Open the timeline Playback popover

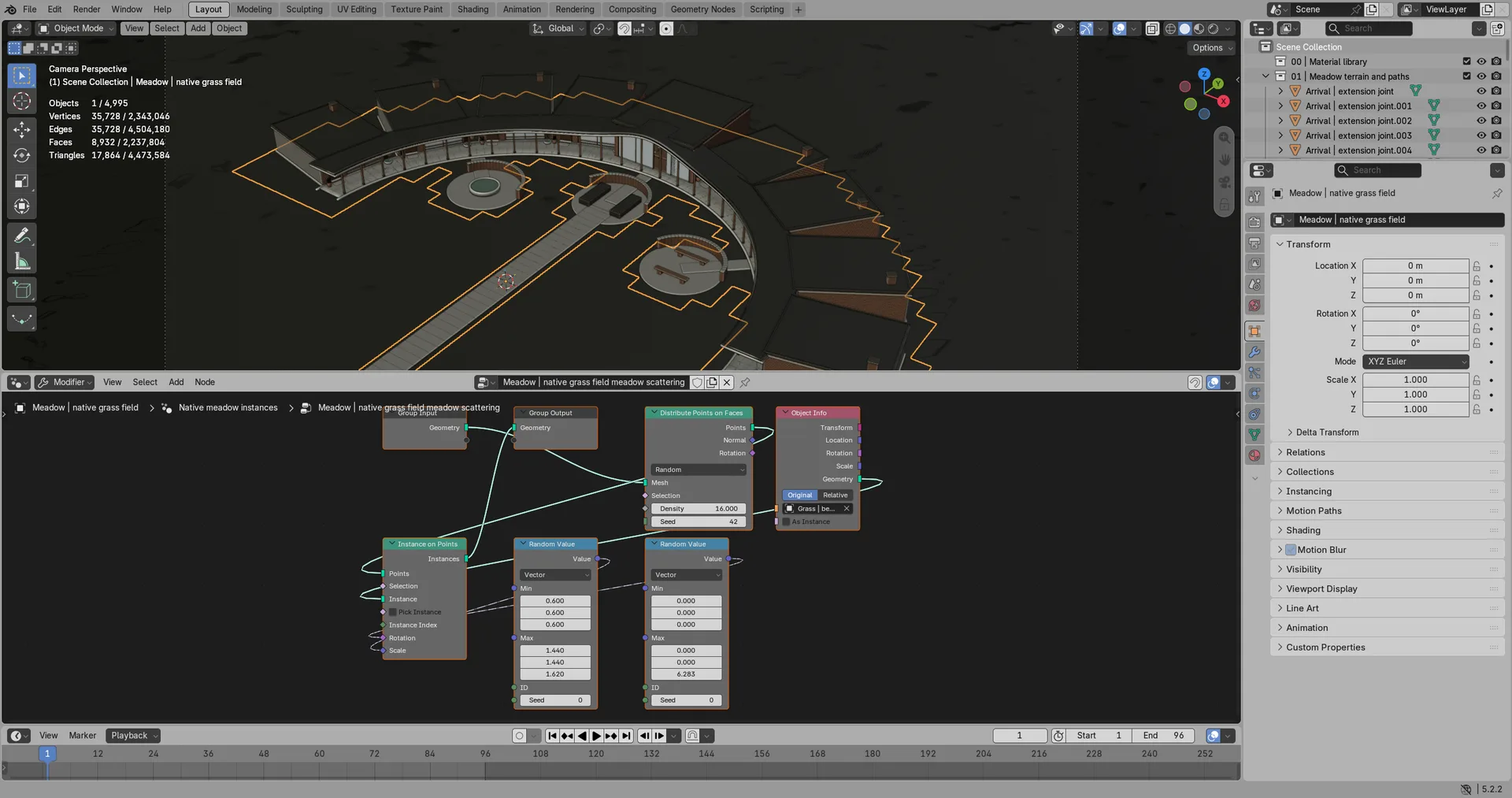click(x=133, y=736)
